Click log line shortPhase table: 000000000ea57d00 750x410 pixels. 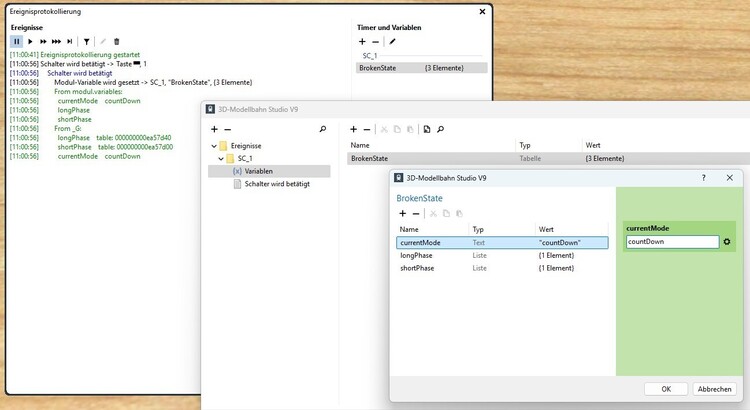[91, 147]
